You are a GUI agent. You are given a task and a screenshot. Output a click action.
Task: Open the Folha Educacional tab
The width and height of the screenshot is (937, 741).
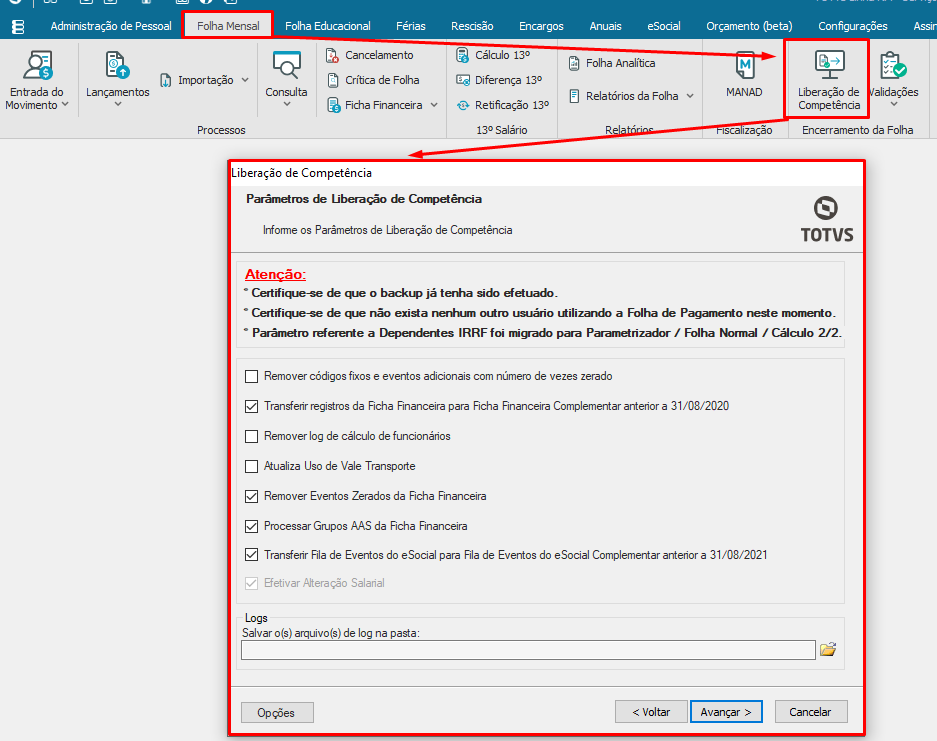(327, 26)
